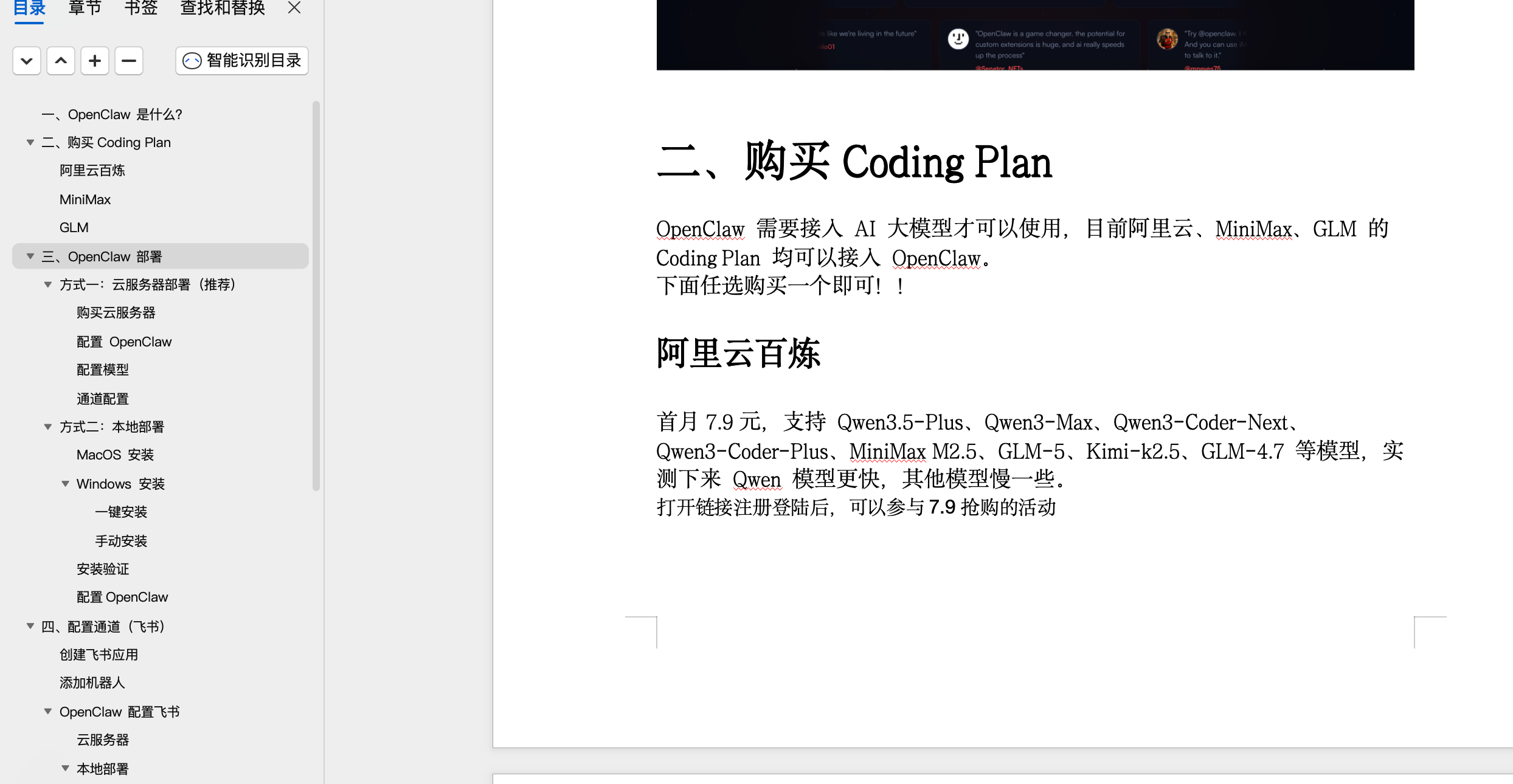Click the minus demote heading button
This screenshot has height=784, width=1513.
[x=129, y=61]
